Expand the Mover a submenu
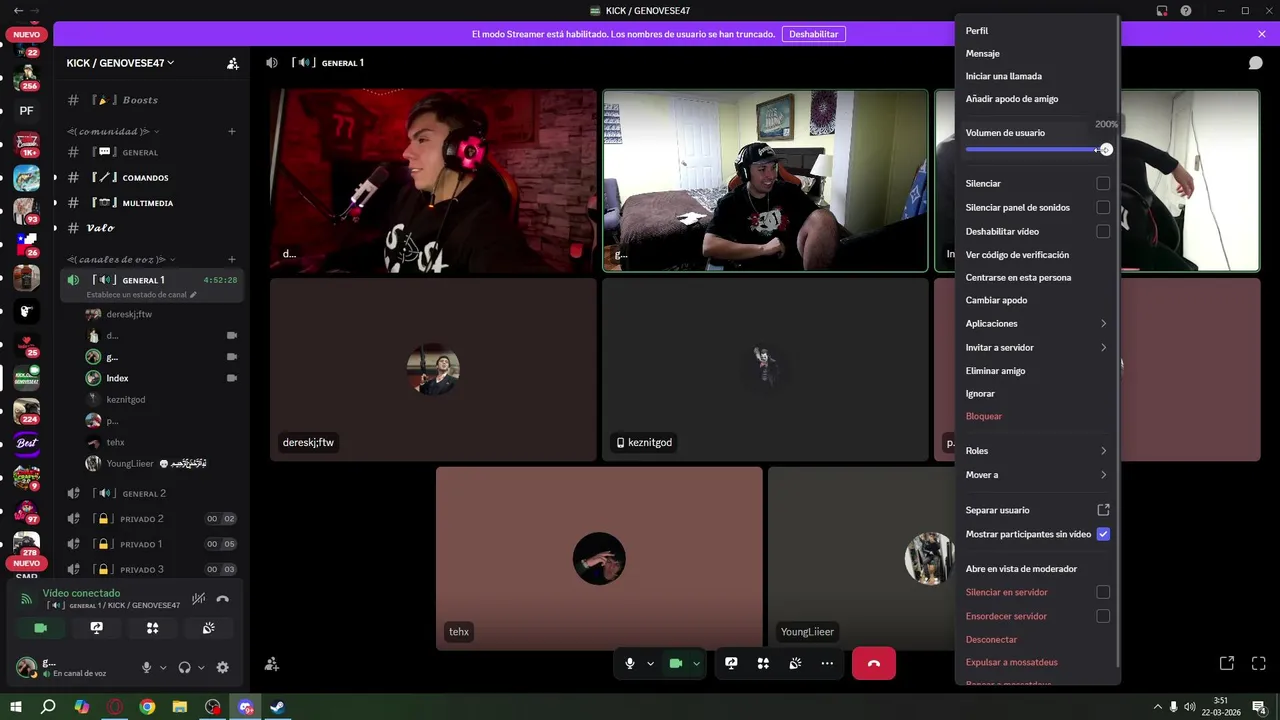The height and width of the screenshot is (720, 1280). (x=1036, y=475)
